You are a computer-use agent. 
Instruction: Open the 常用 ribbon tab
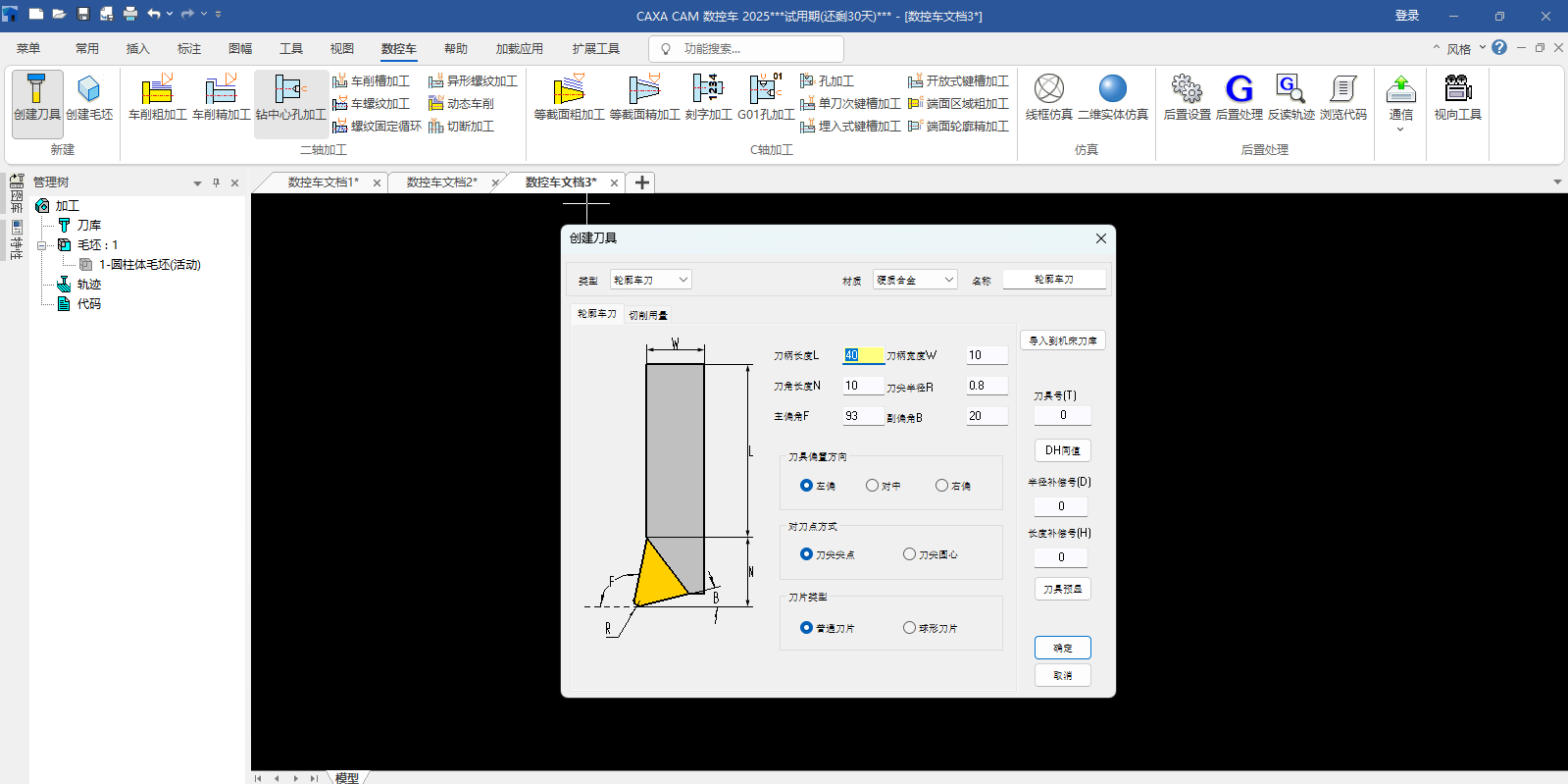click(87, 48)
